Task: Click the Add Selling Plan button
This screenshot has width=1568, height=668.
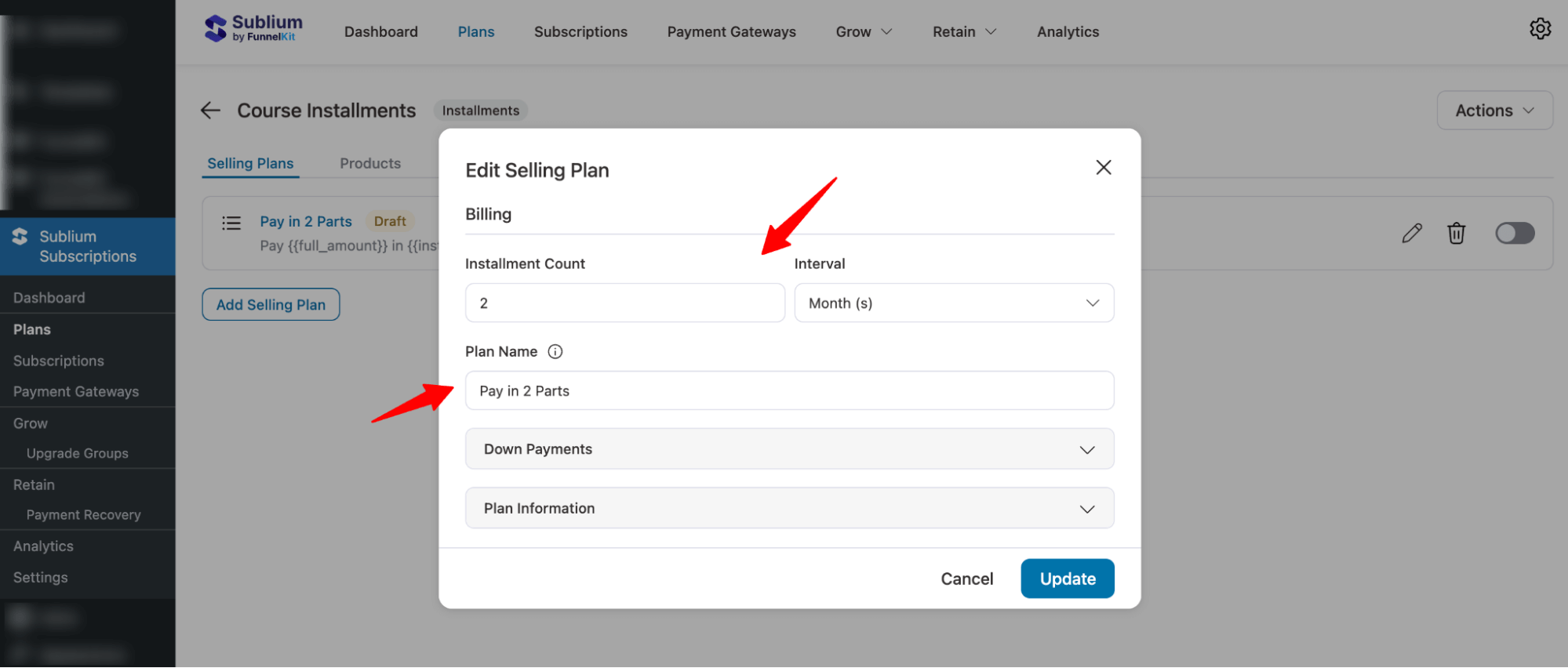Action: coord(271,304)
